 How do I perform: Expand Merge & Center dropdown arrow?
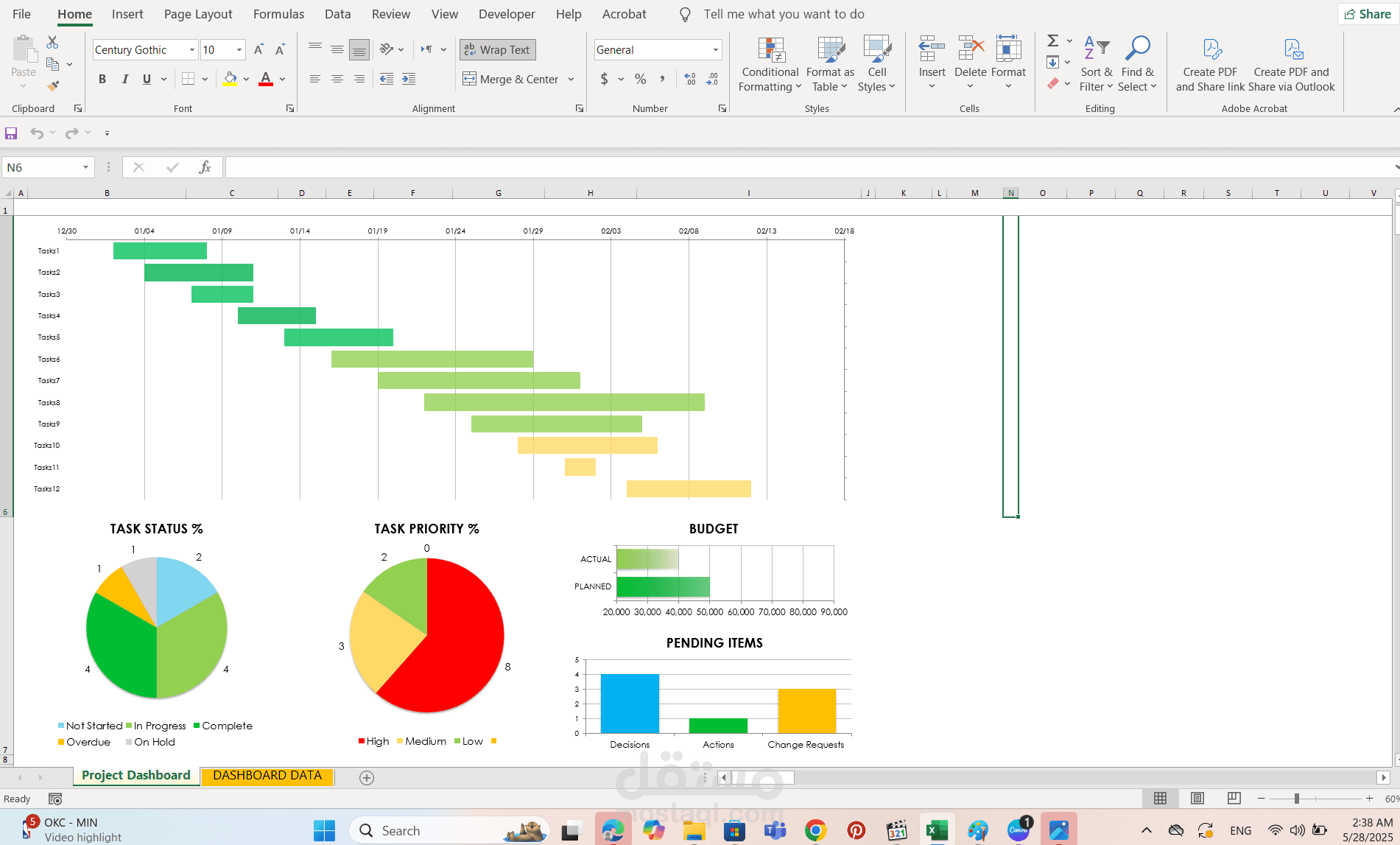571,79
